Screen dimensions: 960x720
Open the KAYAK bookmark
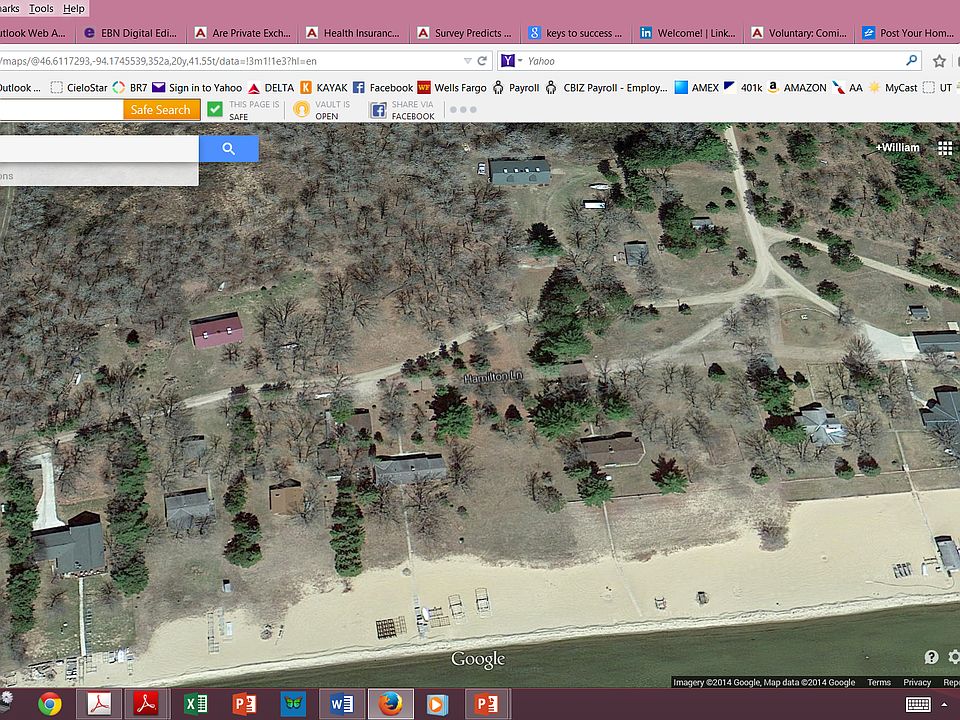pos(324,88)
